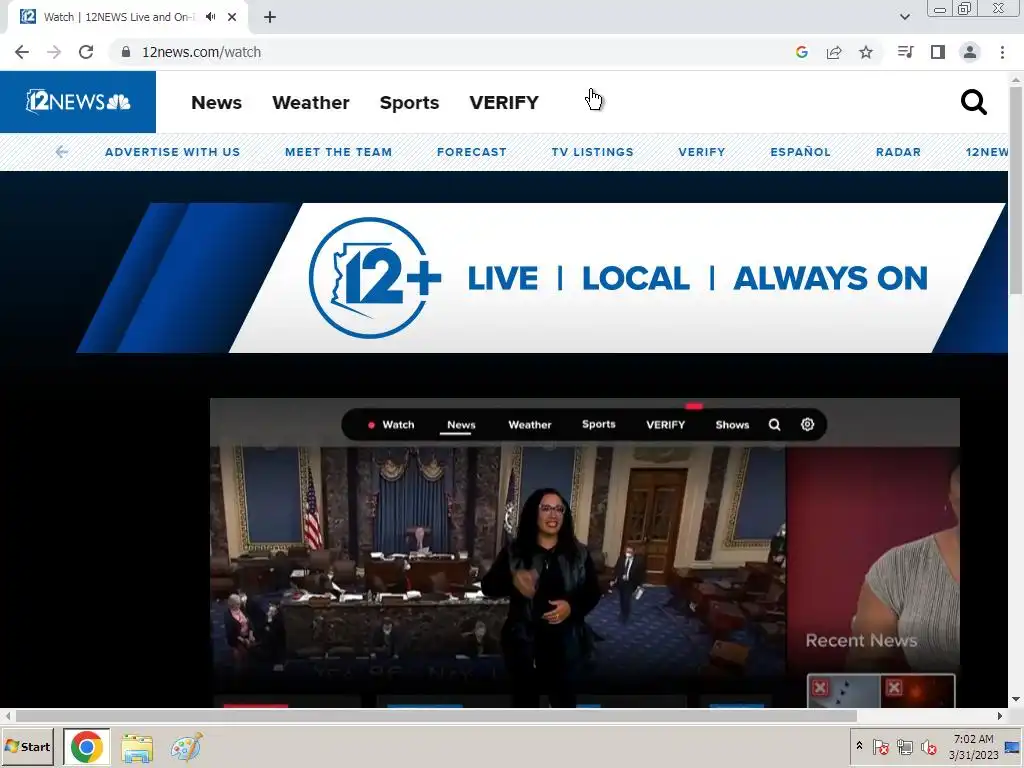Open the Windows Start menu
Image resolution: width=1024 pixels, height=768 pixels.
(27, 747)
